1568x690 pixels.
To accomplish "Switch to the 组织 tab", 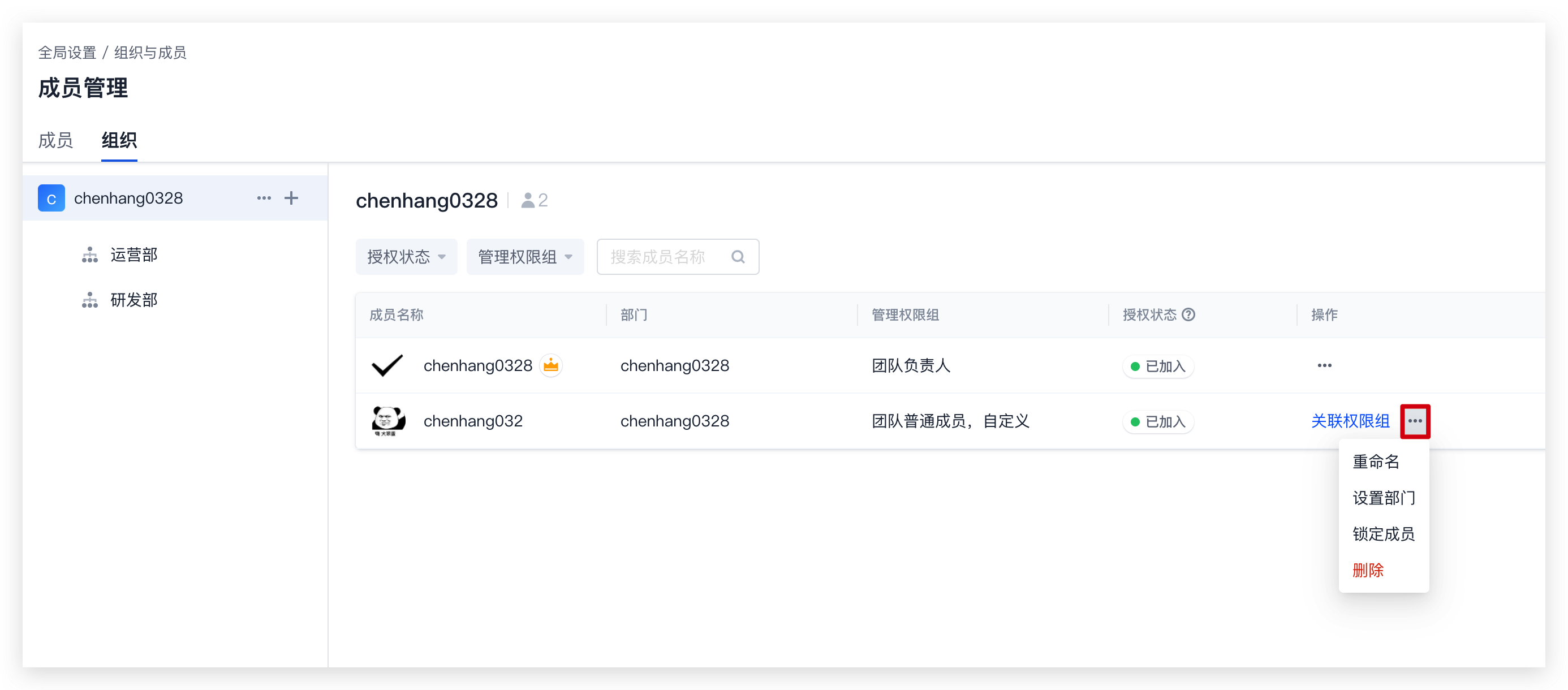I will (x=119, y=141).
